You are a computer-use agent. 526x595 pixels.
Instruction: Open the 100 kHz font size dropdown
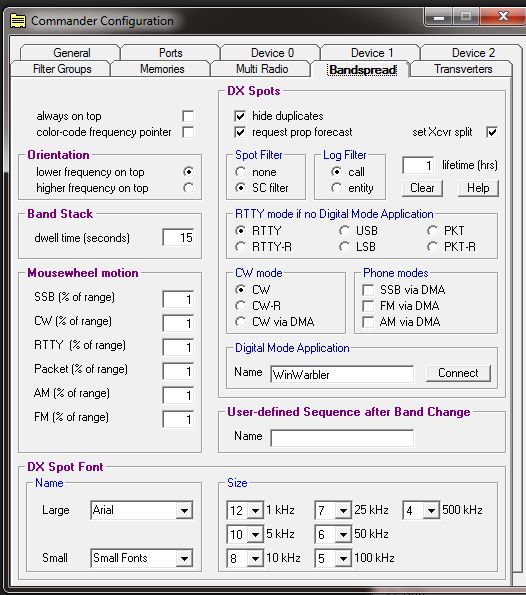[343, 558]
